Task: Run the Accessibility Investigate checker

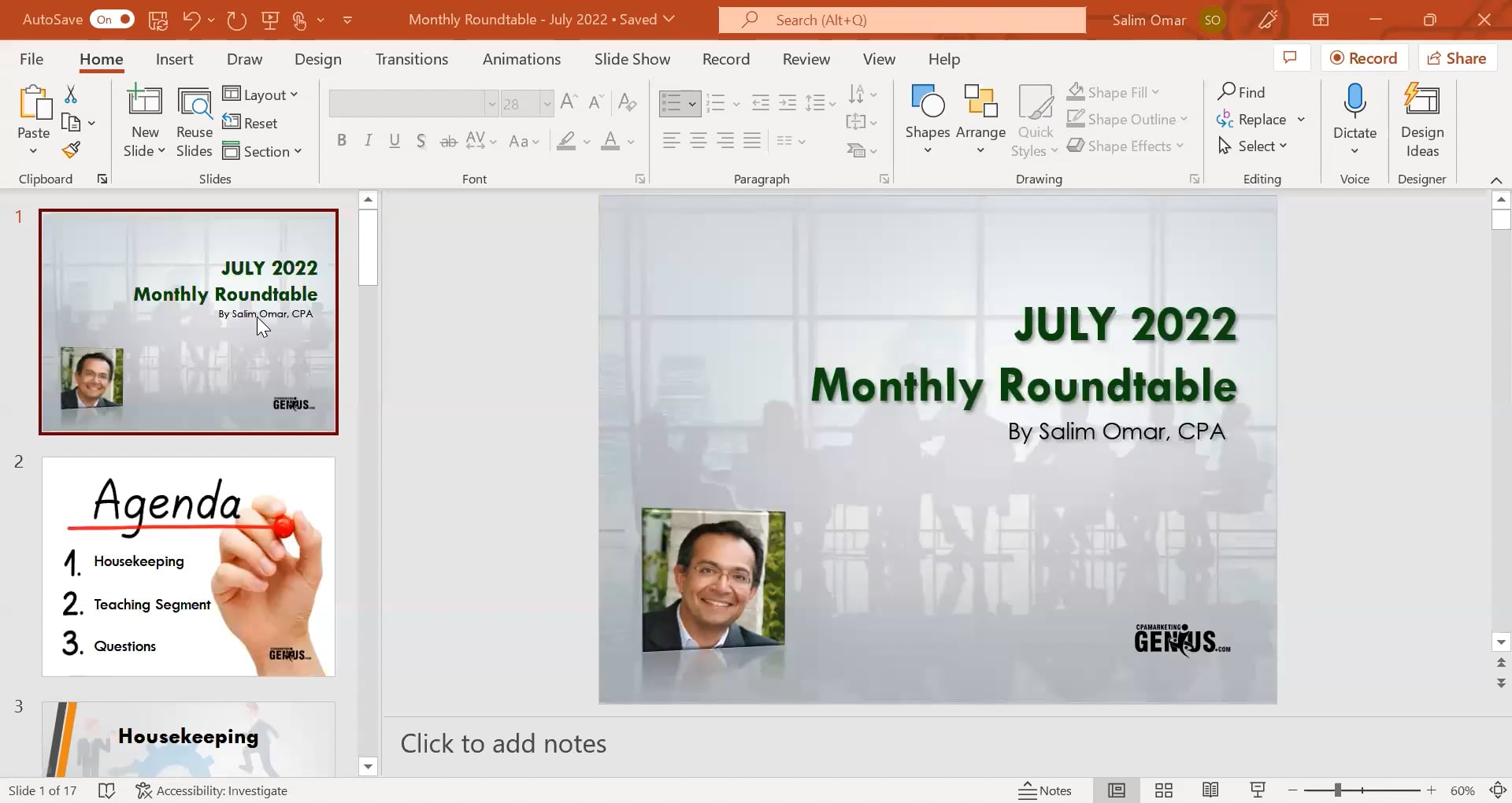Action: tap(212, 790)
